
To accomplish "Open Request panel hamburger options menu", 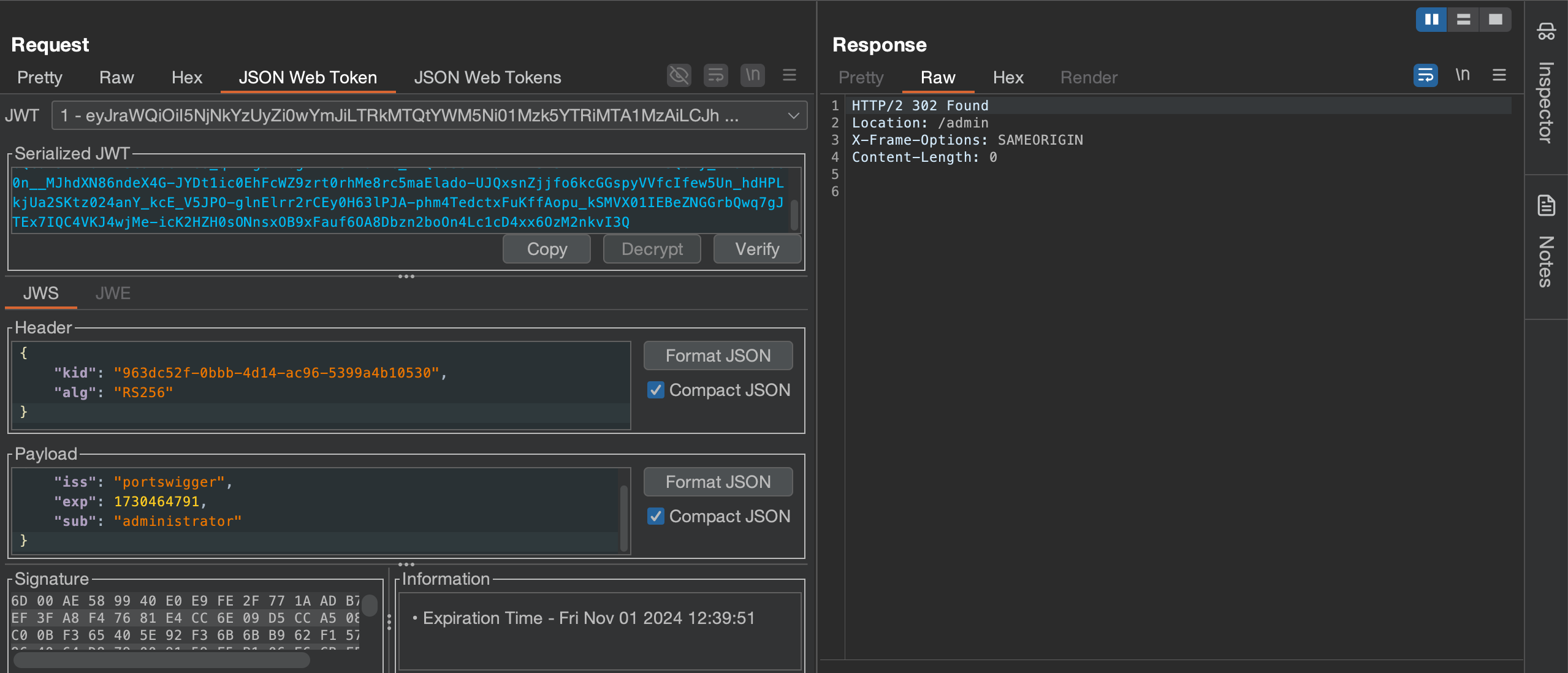I will [x=789, y=75].
